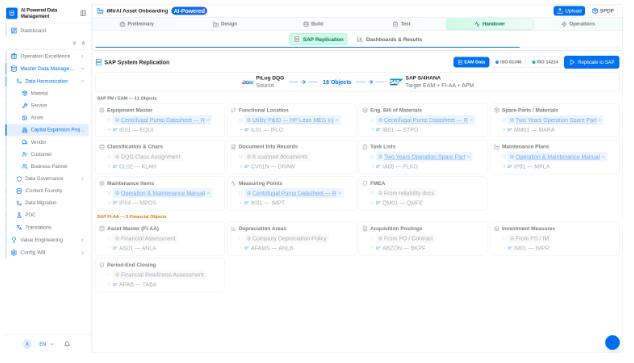
Task: Select the Dashboards & Results sub-tab
Action: (x=389, y=39)
